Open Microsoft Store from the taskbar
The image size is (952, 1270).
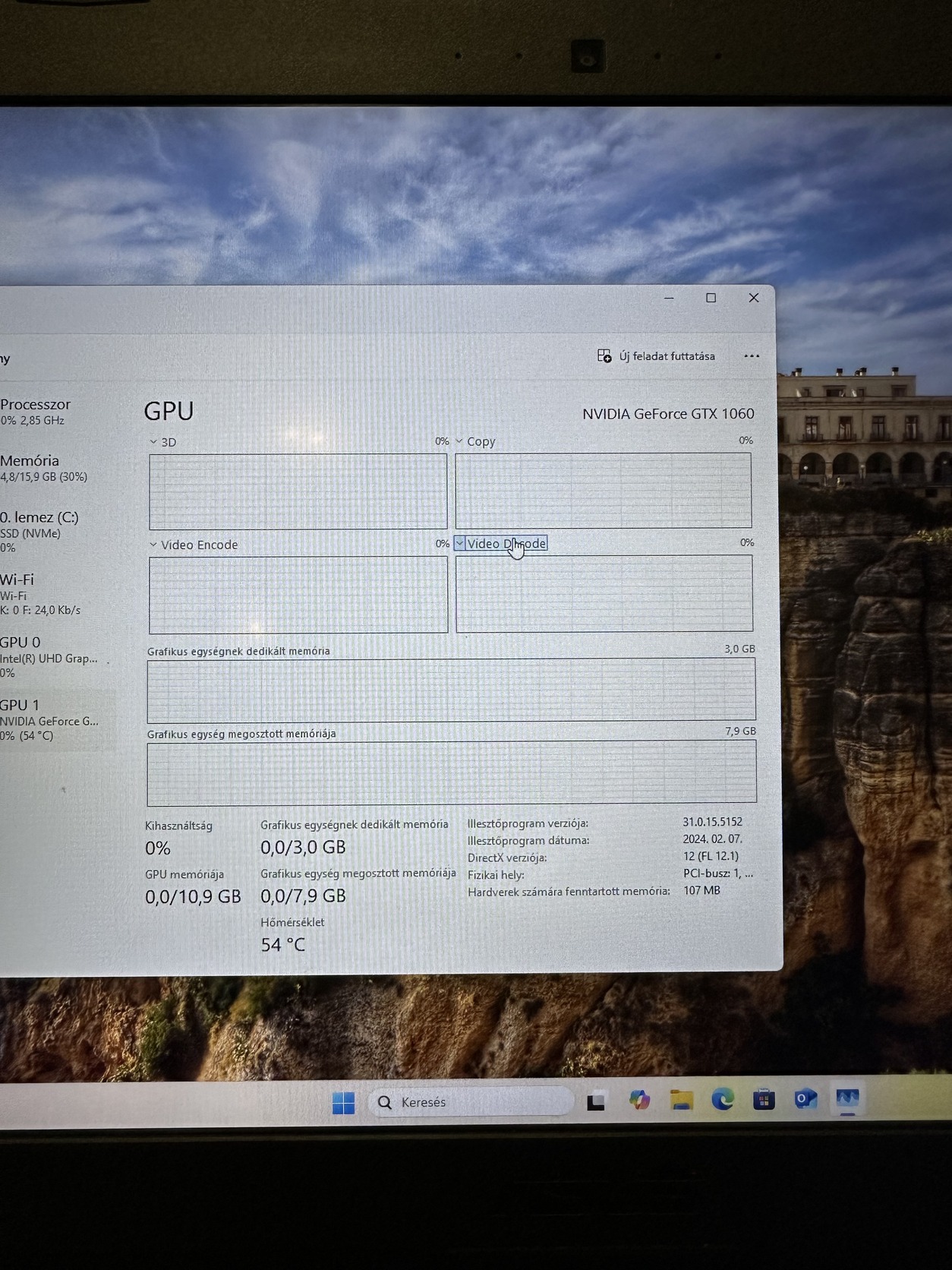[x=764, y=1099]
